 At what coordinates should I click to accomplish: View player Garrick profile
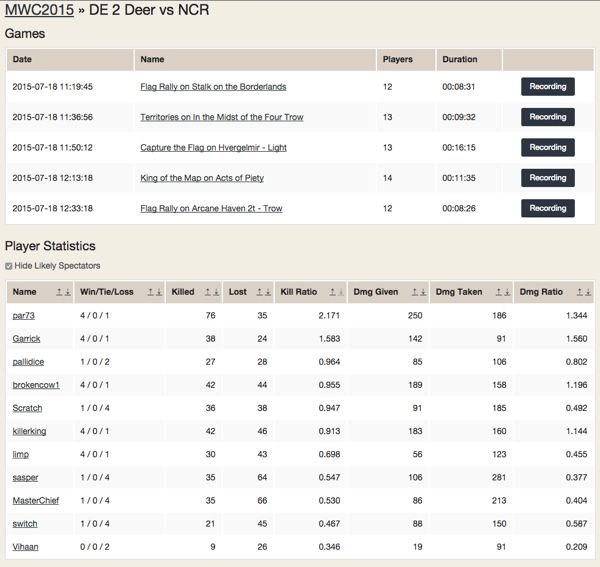[26, 339]
